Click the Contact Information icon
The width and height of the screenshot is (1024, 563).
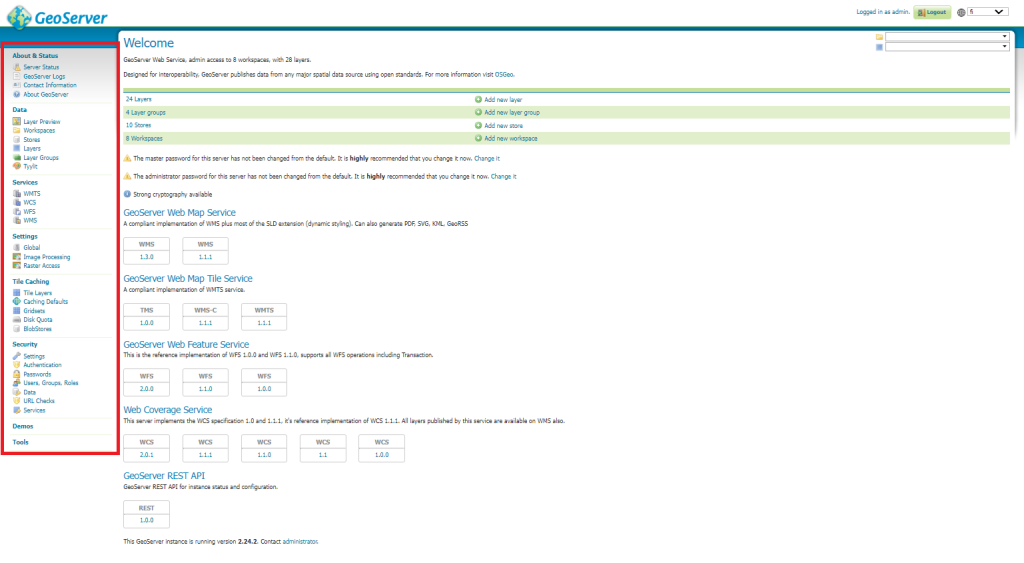[x=17, y=85]
